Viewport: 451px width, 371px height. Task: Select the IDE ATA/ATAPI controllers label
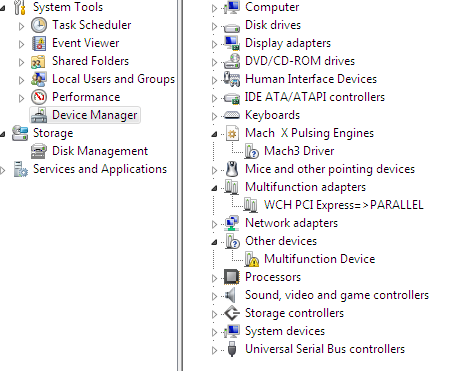[315, 97]
